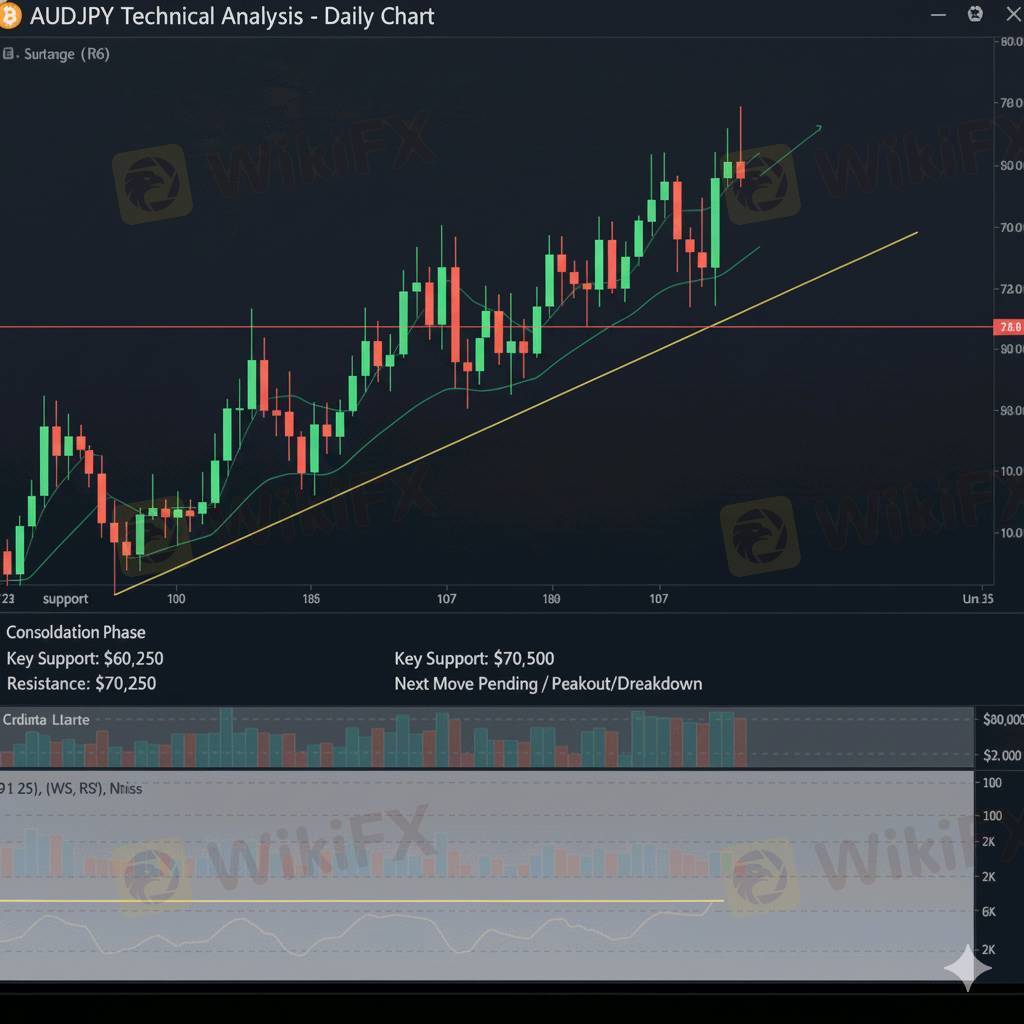The height and width of the screenshot is (1024, 1024).
Task: Click the 'Key Support: $70,500' text
Action: [x=474, y=658]
